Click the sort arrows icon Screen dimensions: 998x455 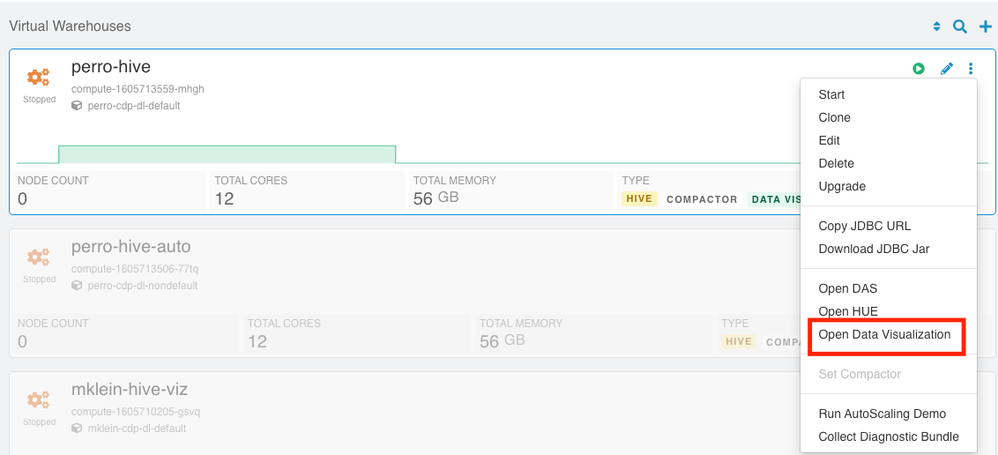[936, 27]
